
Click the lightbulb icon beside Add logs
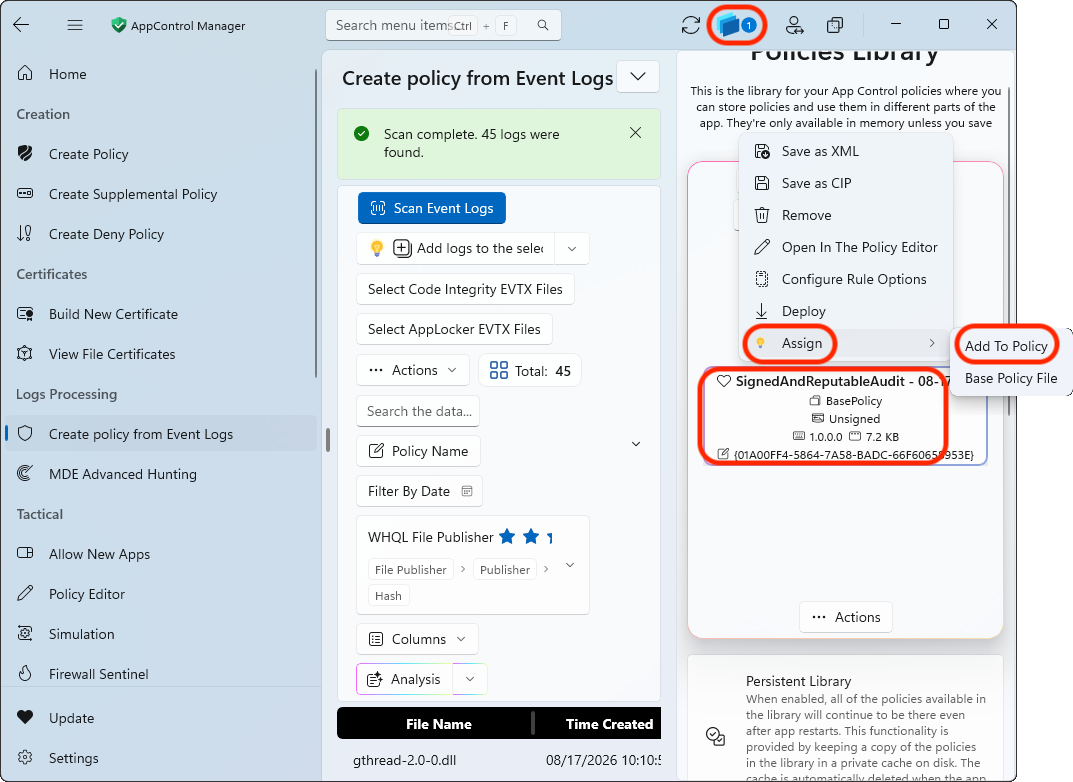[x=376, y=248]
